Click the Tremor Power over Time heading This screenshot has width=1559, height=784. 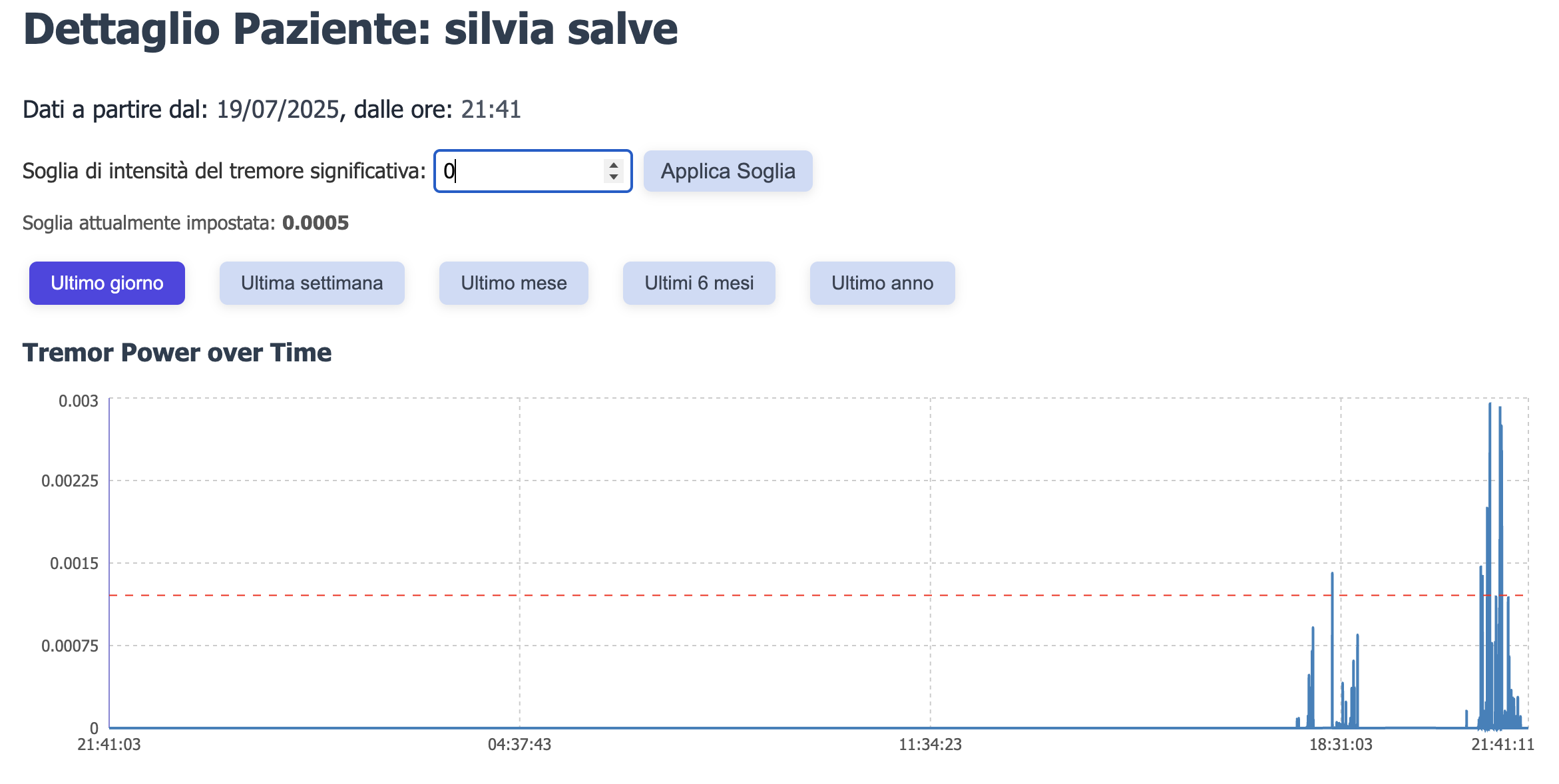[x=177, y=352]
